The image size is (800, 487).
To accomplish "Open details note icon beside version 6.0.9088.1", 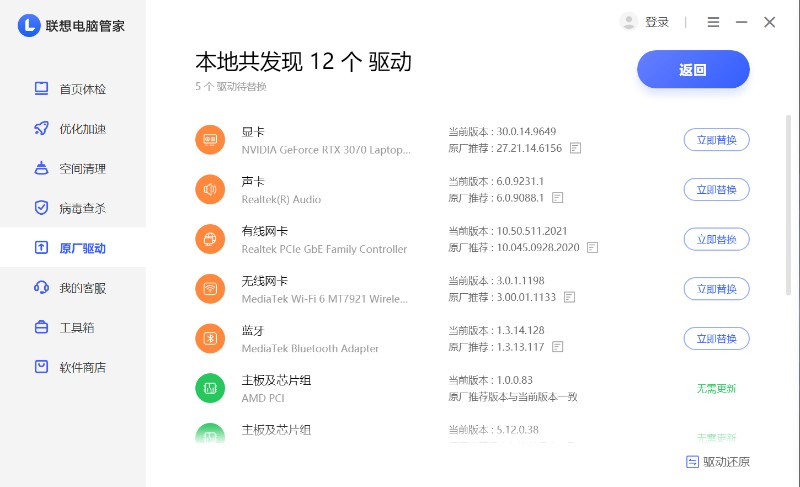I will click(557, 198).
